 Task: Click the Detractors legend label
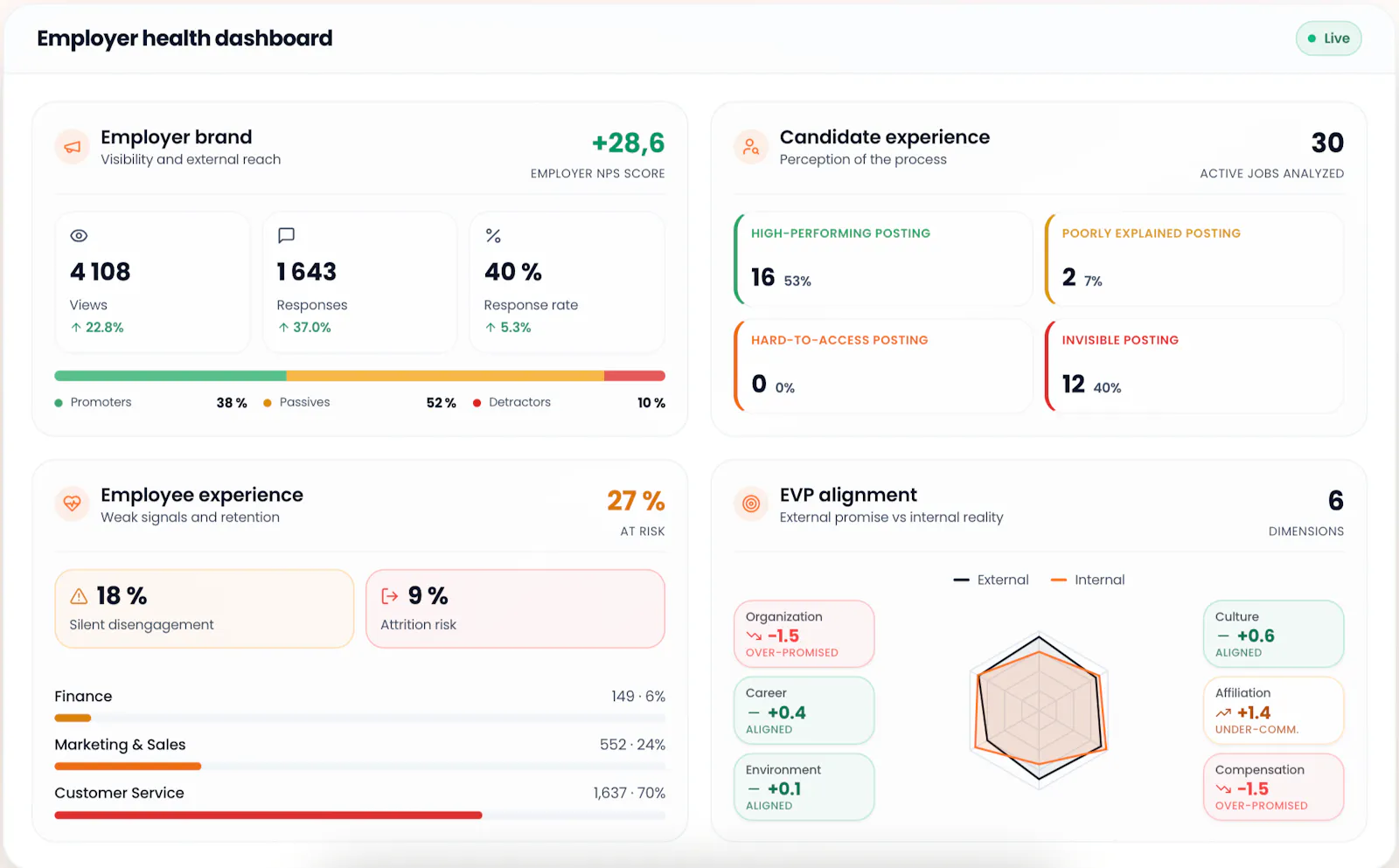[x=519, y=403]
